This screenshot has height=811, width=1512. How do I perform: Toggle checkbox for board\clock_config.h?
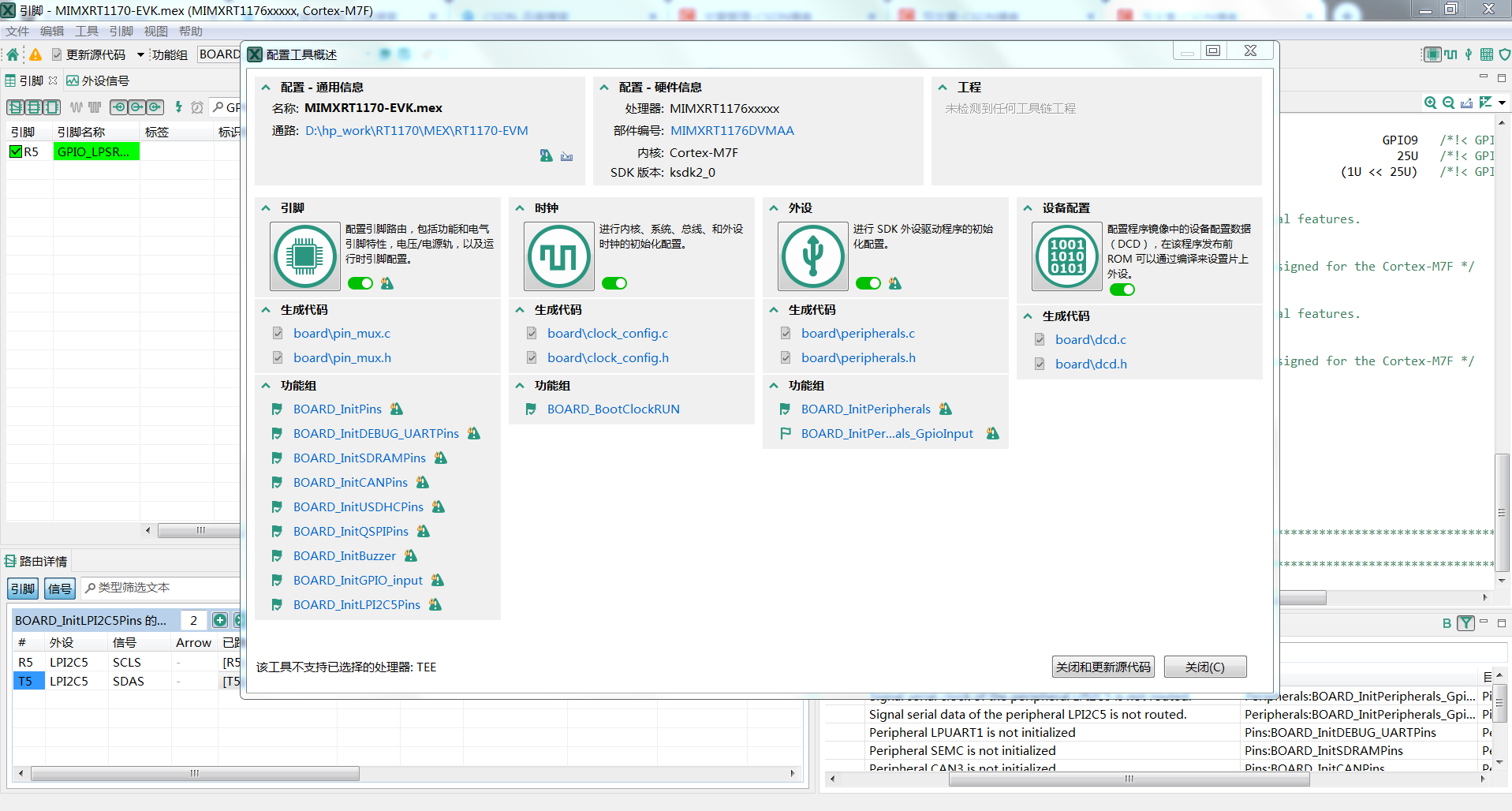(x=532, y=357)
